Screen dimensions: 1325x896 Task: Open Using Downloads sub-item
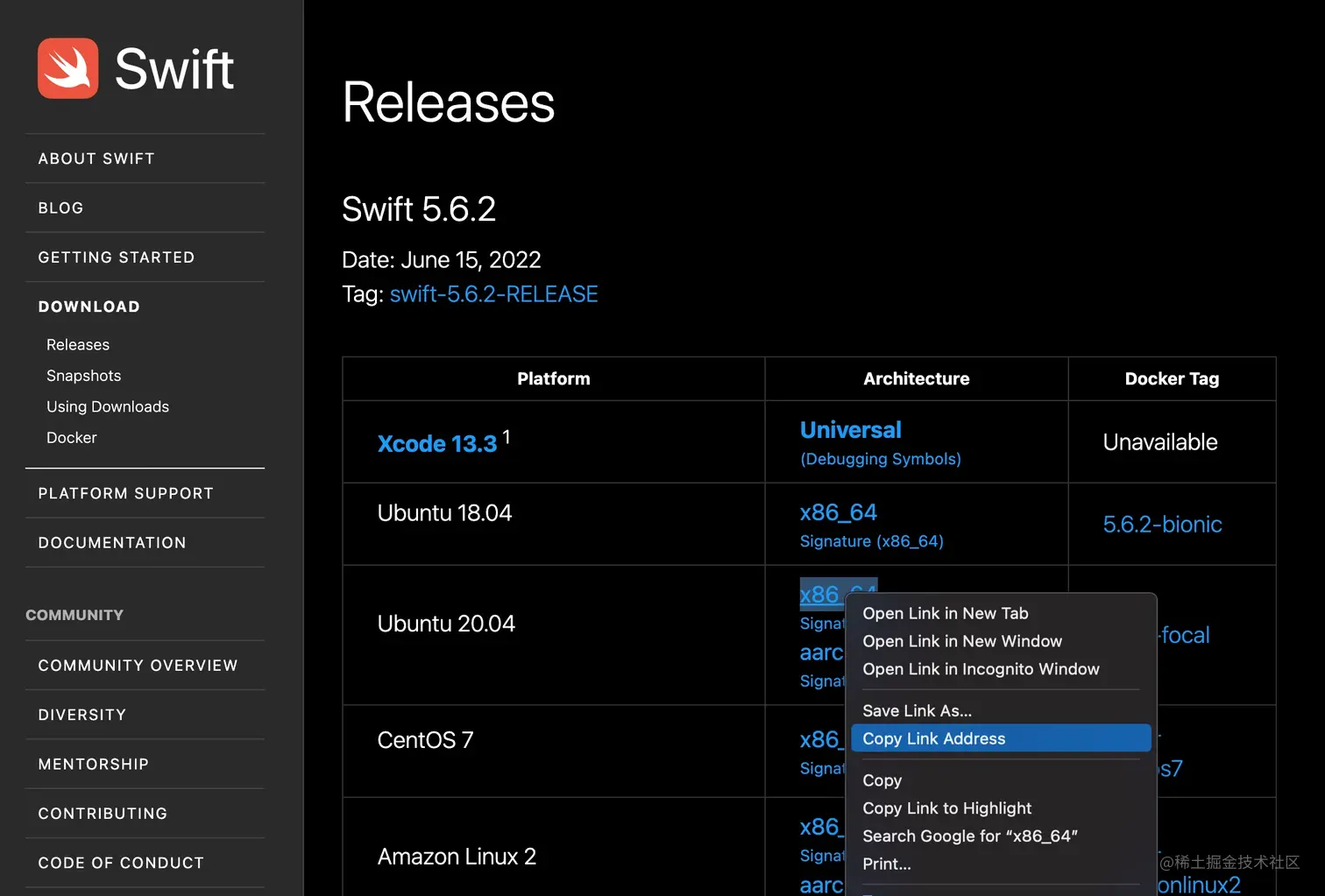point(108,406)
